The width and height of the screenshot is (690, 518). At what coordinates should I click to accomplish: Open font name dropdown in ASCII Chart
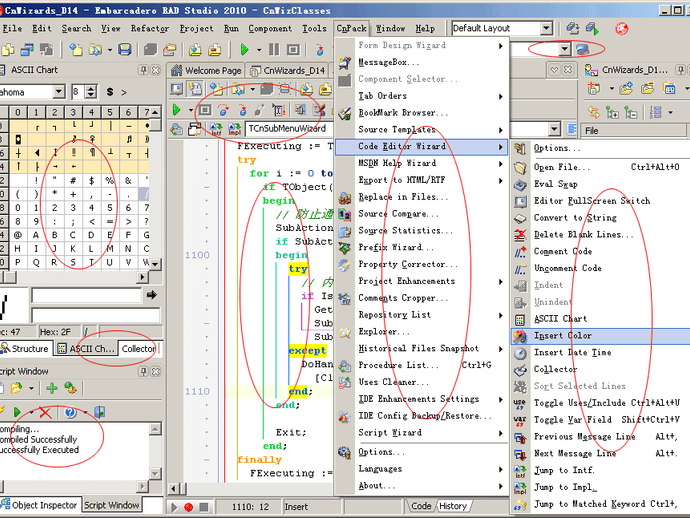[x=59, y=92]
